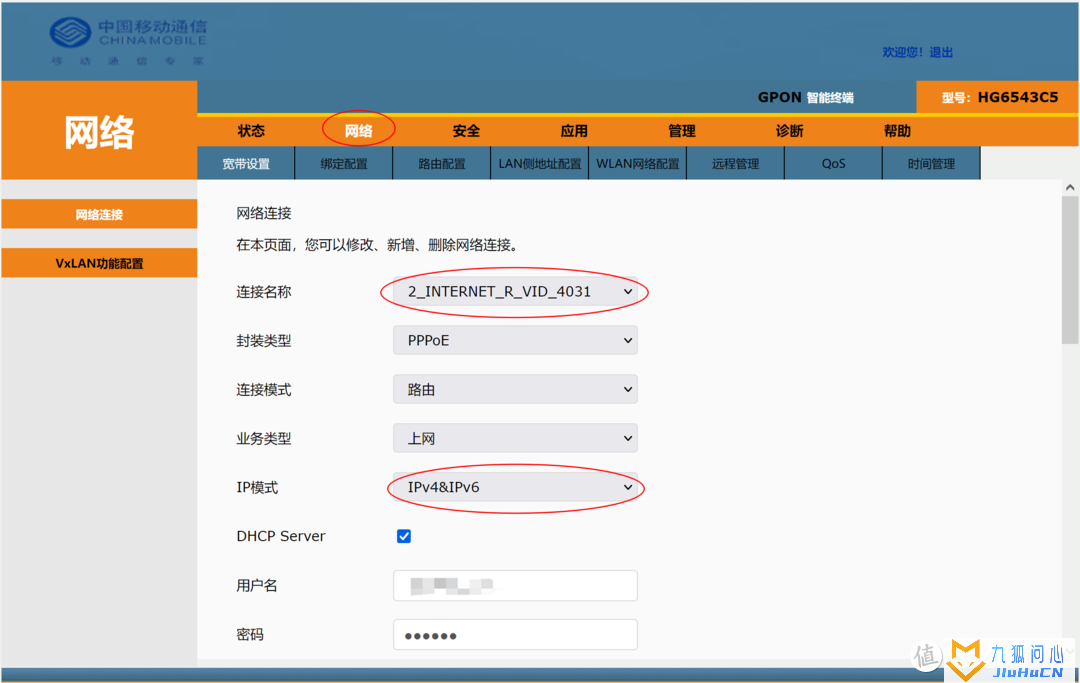Select the 宽带设置 submenu
The height and width of the screenshot is (683, 1080).
click(x=246, y=164)
